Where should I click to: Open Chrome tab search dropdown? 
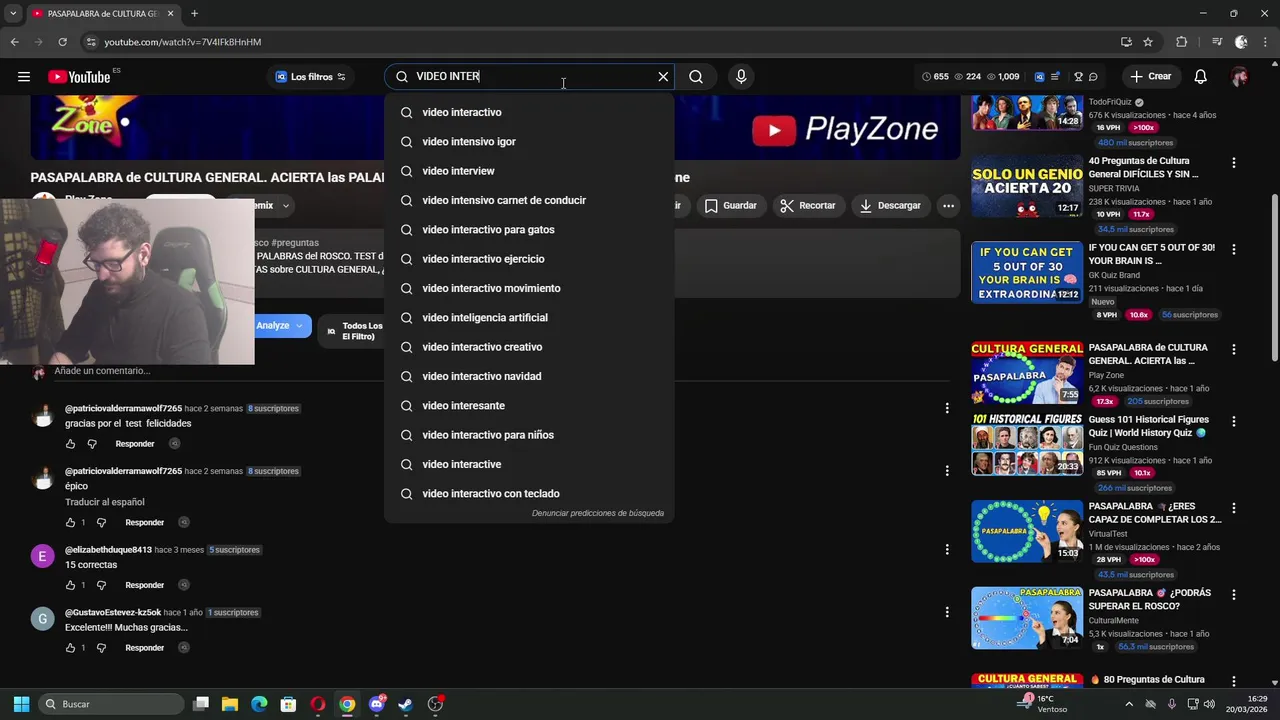pyautogui.click(x=12, y=14)
